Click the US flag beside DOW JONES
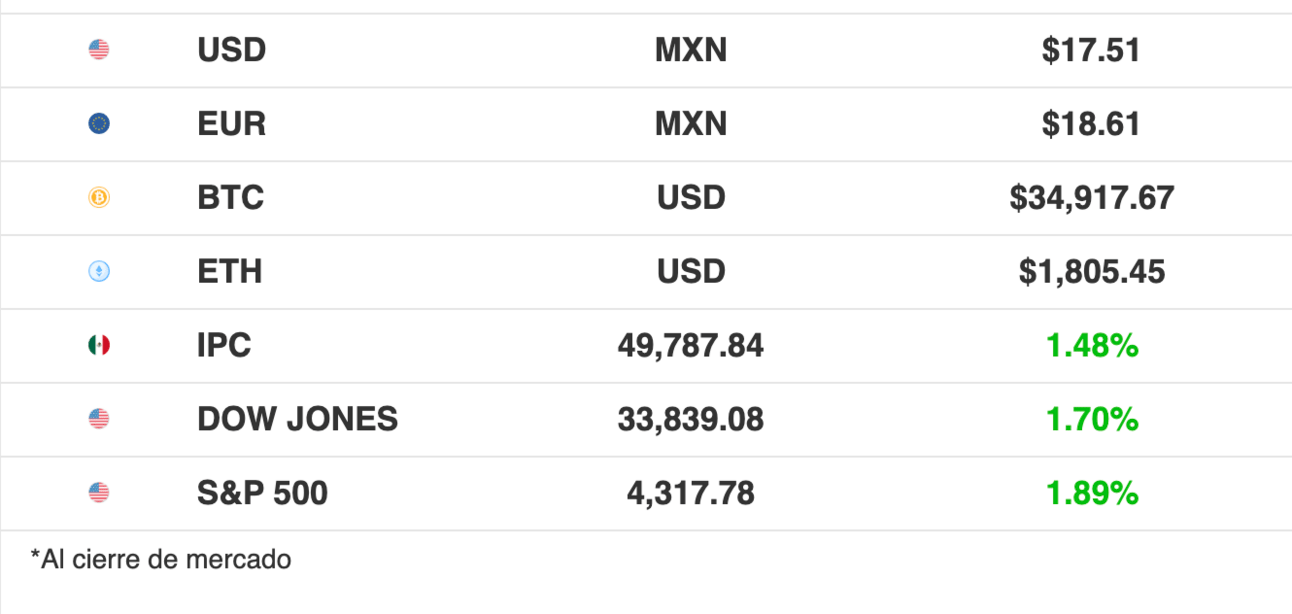 99,419
